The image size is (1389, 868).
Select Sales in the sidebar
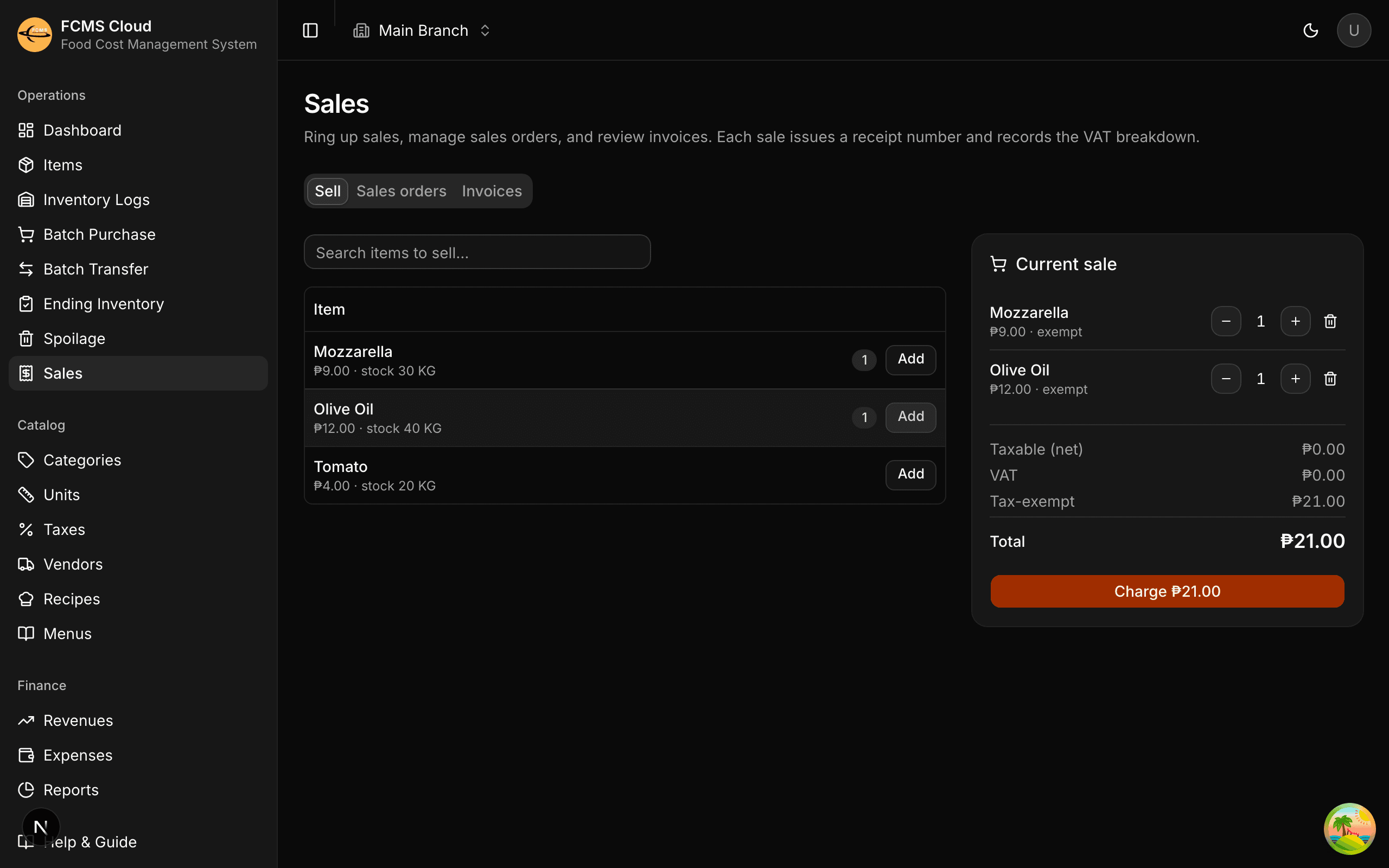point(138,373)
